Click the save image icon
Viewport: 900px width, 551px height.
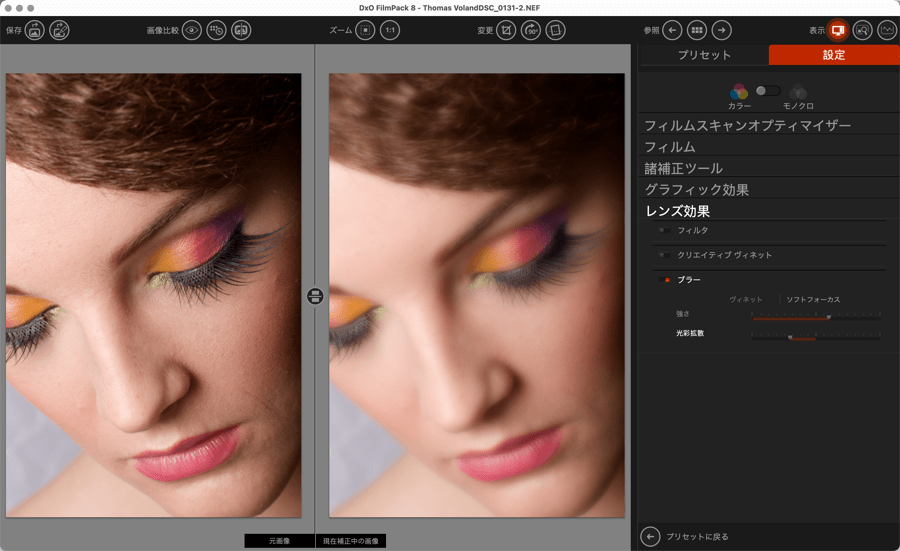pos(35,30)
